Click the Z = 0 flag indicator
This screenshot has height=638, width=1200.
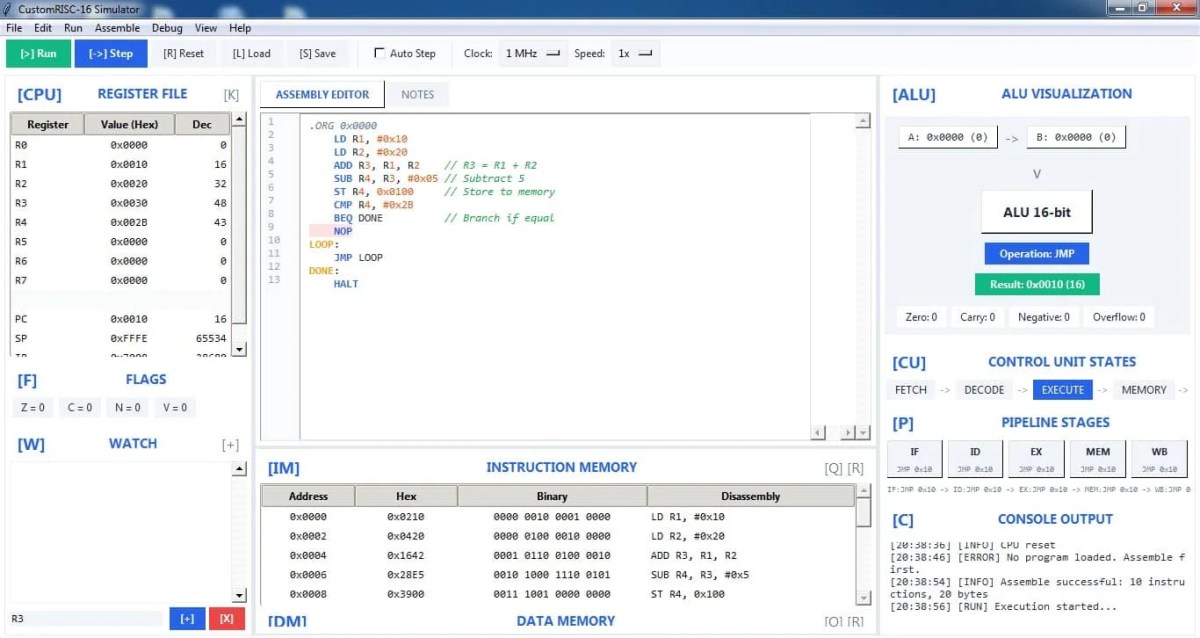[33, 407]
